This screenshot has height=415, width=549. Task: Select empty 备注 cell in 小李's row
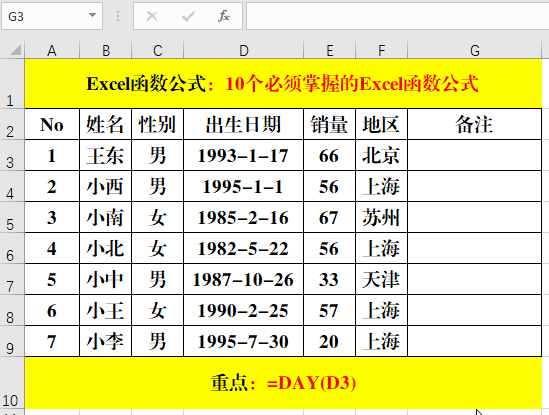(x=474, y=341)
